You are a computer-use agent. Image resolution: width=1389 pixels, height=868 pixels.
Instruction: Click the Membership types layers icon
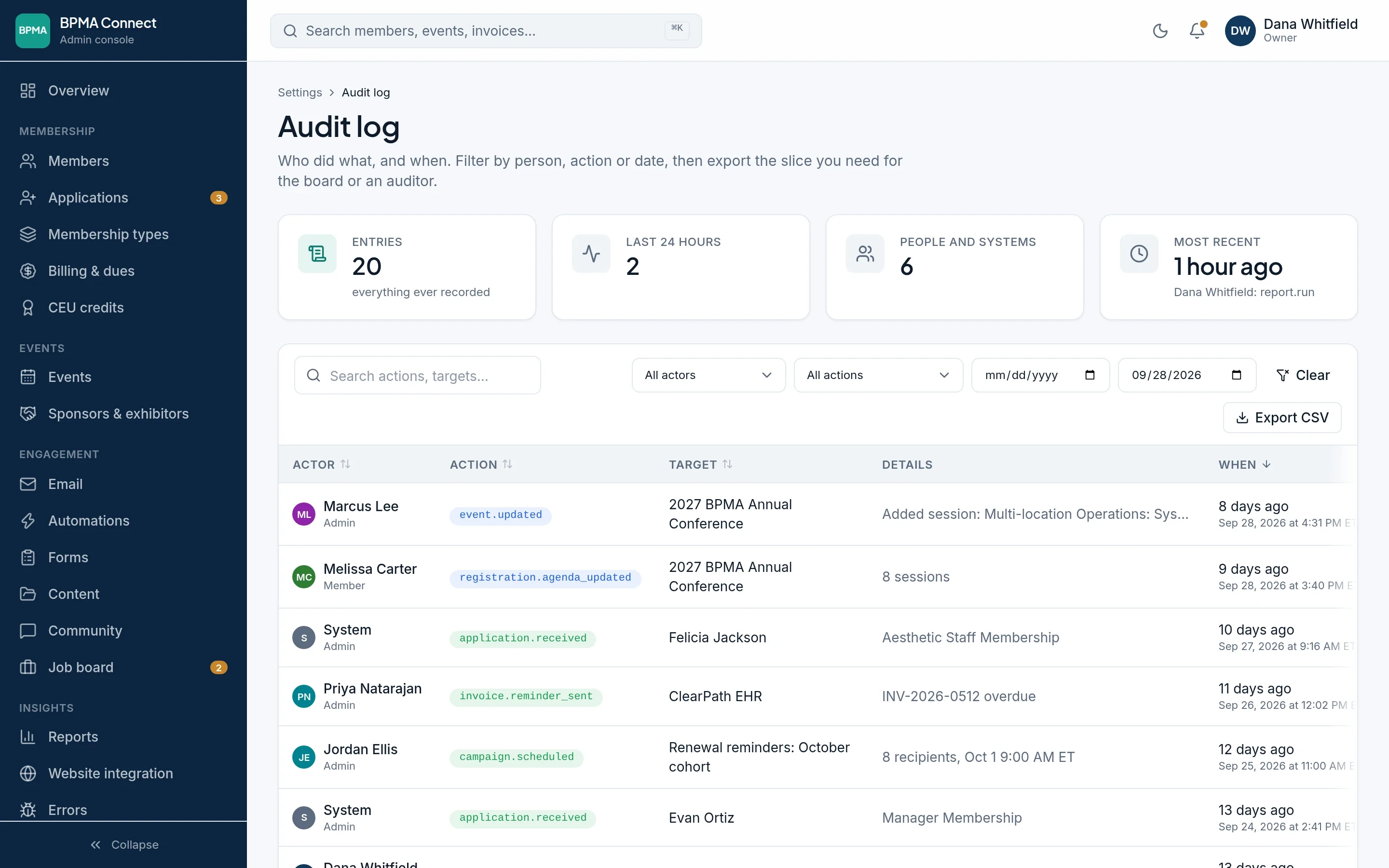pyautogui.click(x=27, y=234)
